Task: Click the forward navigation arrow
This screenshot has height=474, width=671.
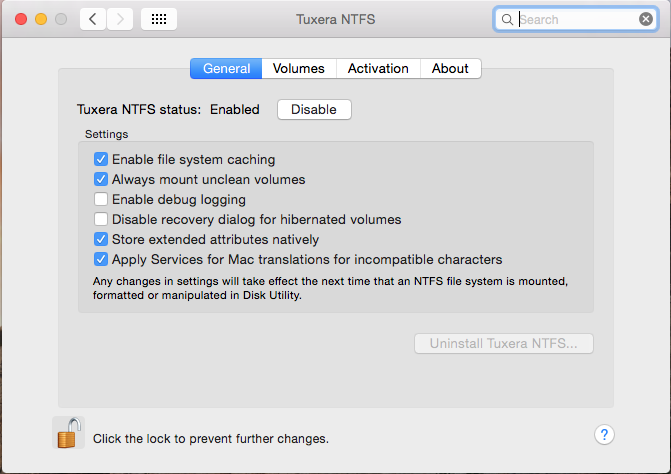Action: (x=120, y=19)
